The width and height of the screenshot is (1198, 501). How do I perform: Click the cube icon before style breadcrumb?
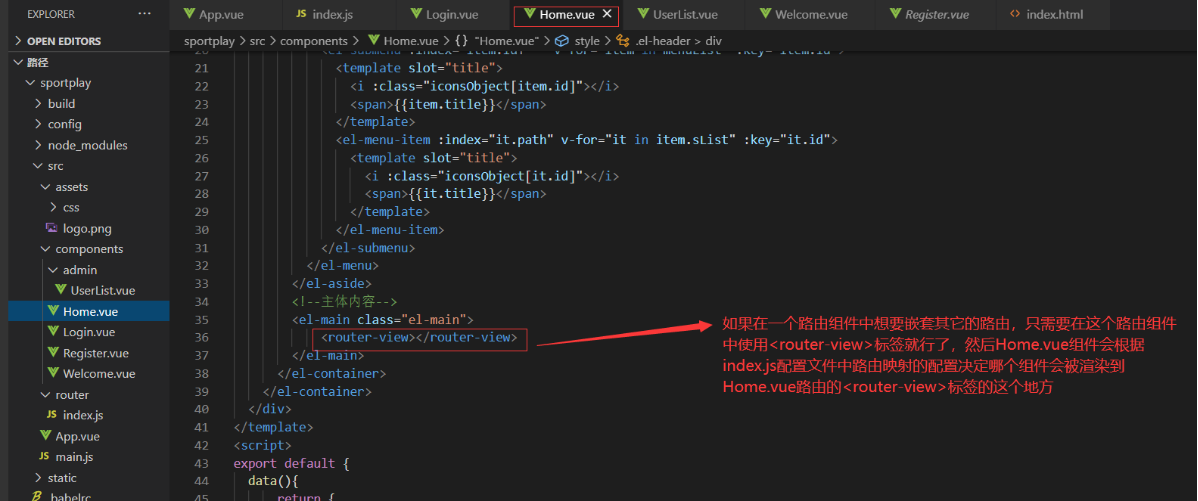(x=562, y=41)
